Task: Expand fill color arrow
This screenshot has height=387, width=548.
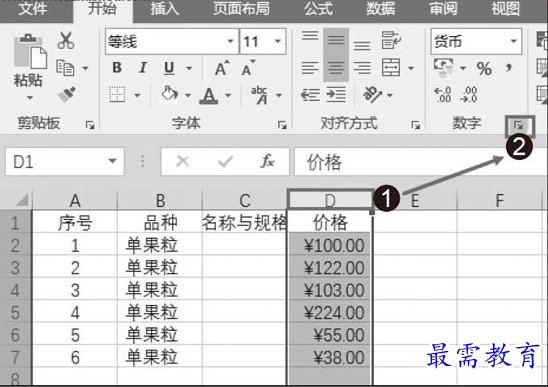Action: [x=188, y=95]
